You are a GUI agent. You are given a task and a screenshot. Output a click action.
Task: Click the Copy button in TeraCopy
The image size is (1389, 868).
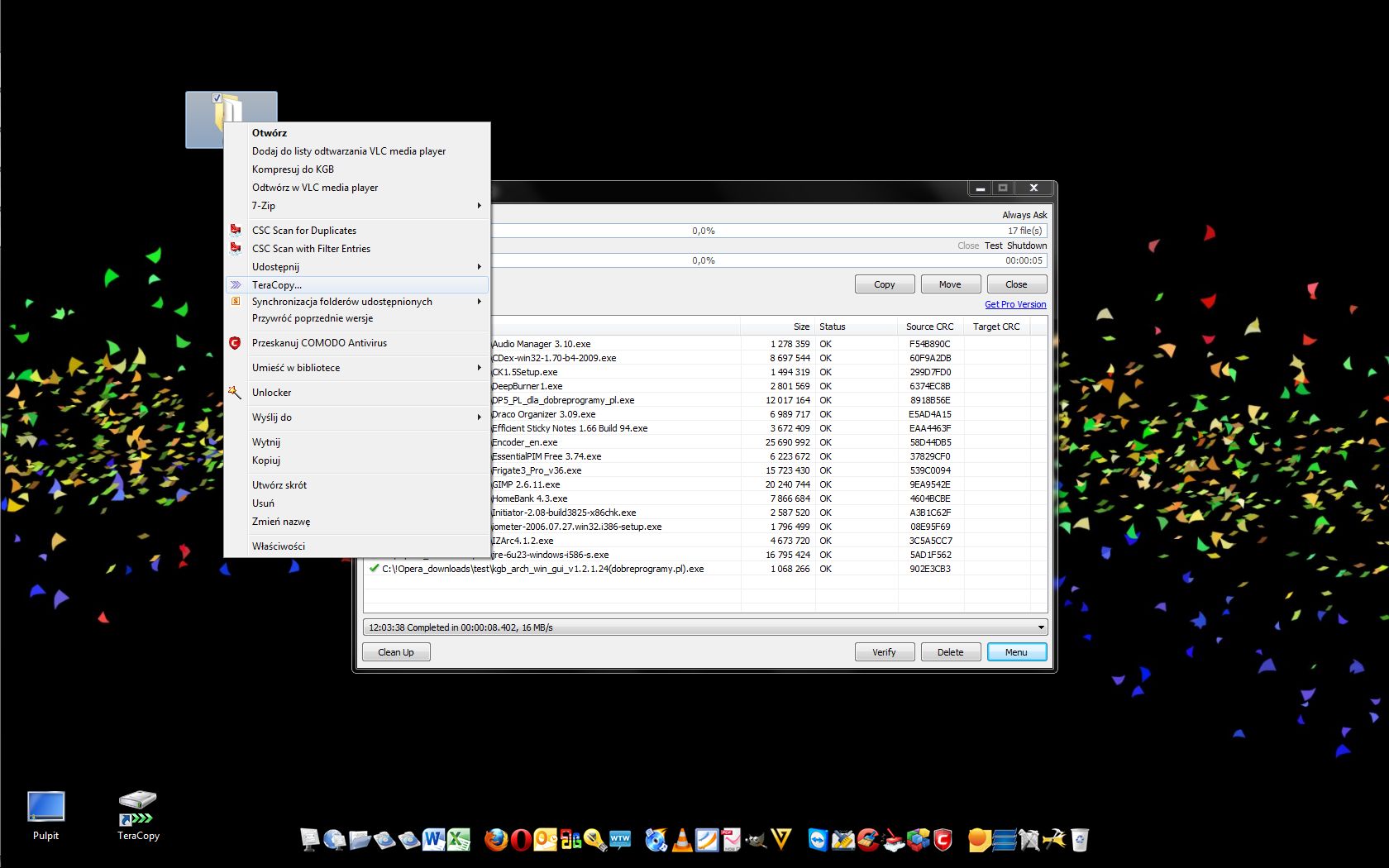885,284
